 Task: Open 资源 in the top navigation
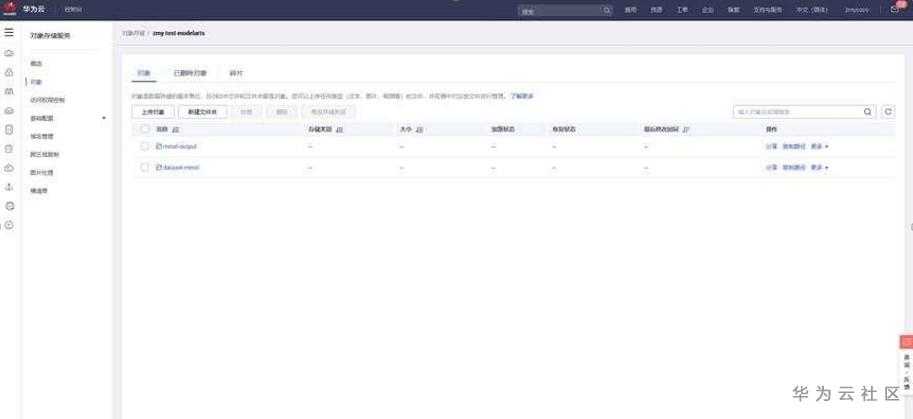[x=656, y=10]
